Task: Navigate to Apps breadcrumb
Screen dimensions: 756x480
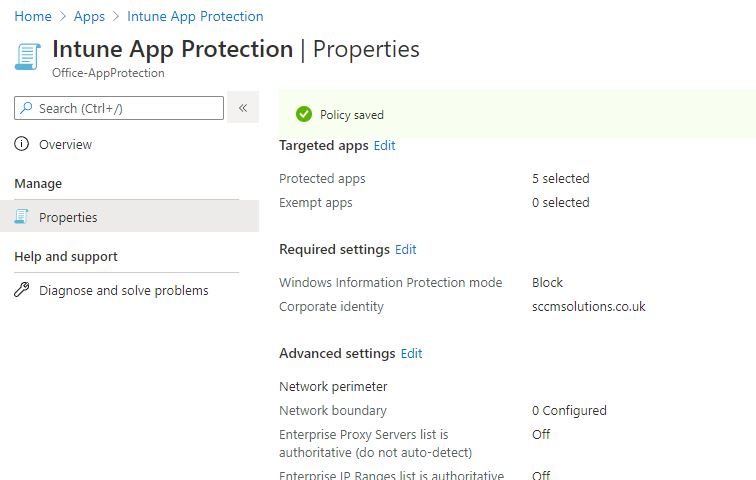Action: click(x=89, y=16)
